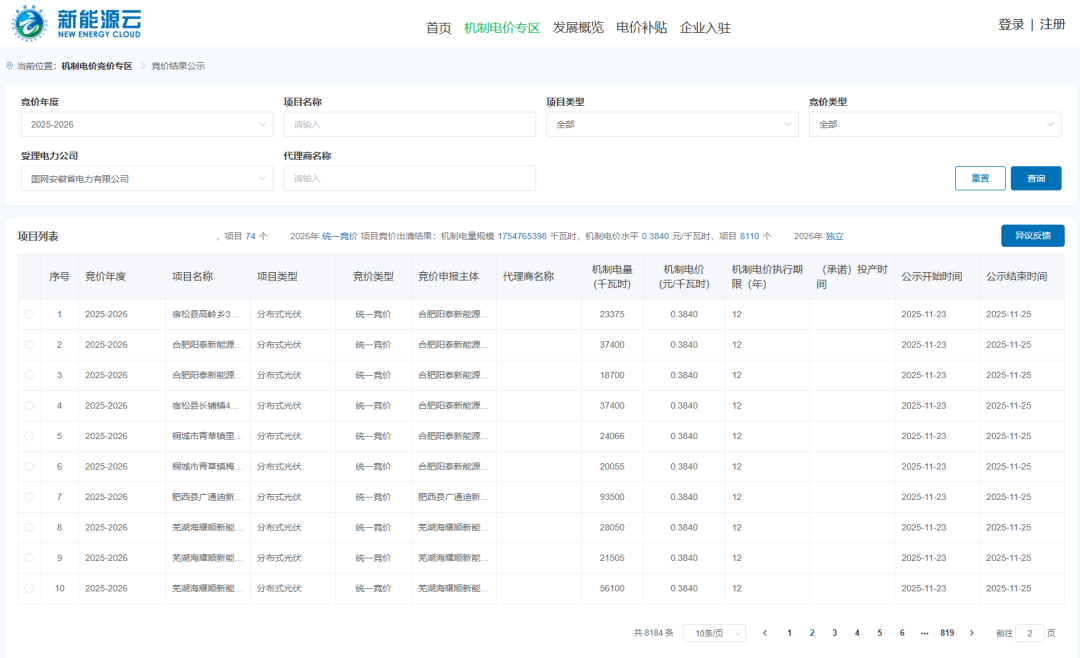This screenshot has height=658, width=1080.
Task: Go to previous page arrow in pagination
Action: pos(765,633)
